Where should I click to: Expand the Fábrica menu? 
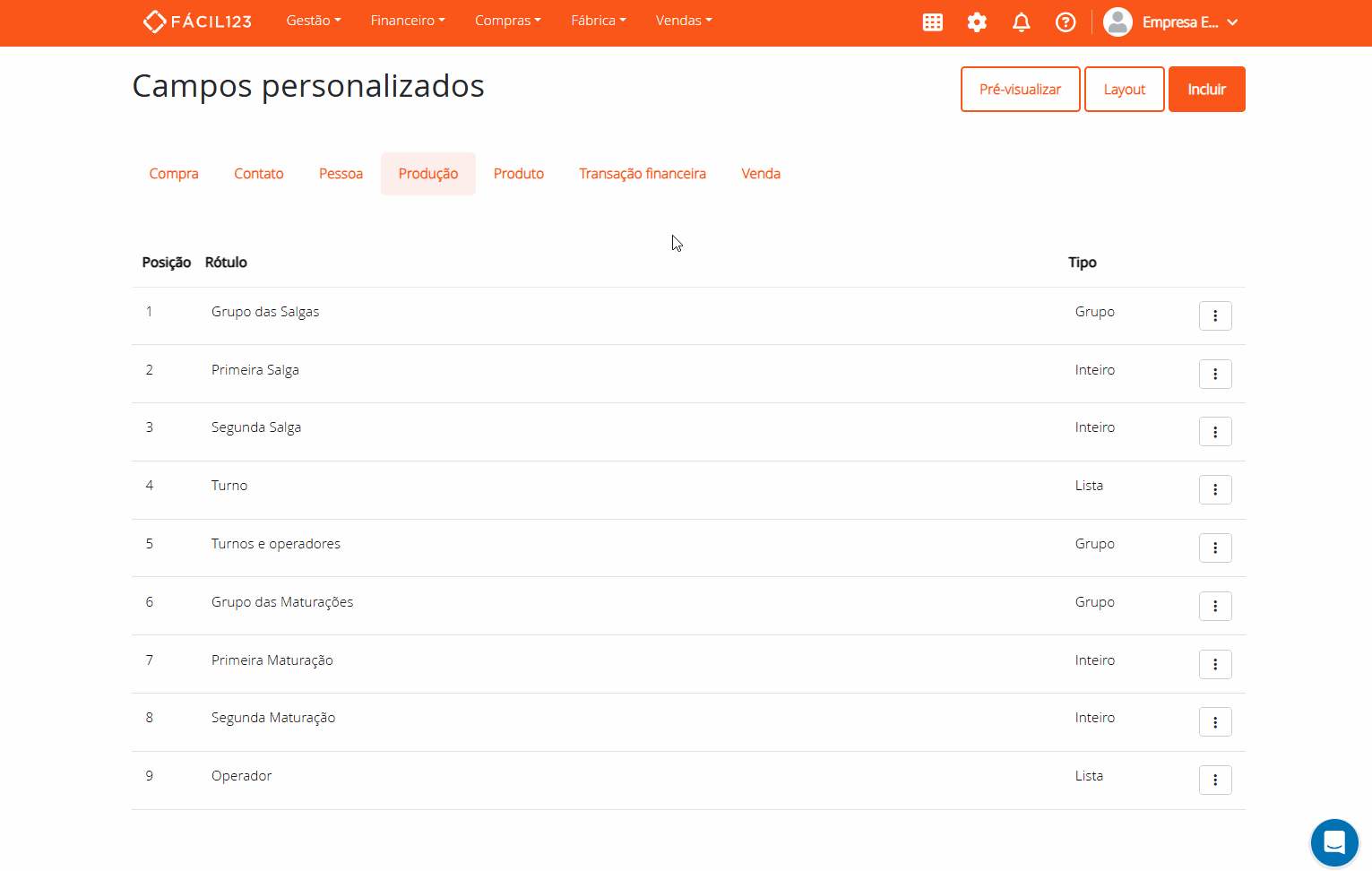pyautogui.click(x=598, y=20)
